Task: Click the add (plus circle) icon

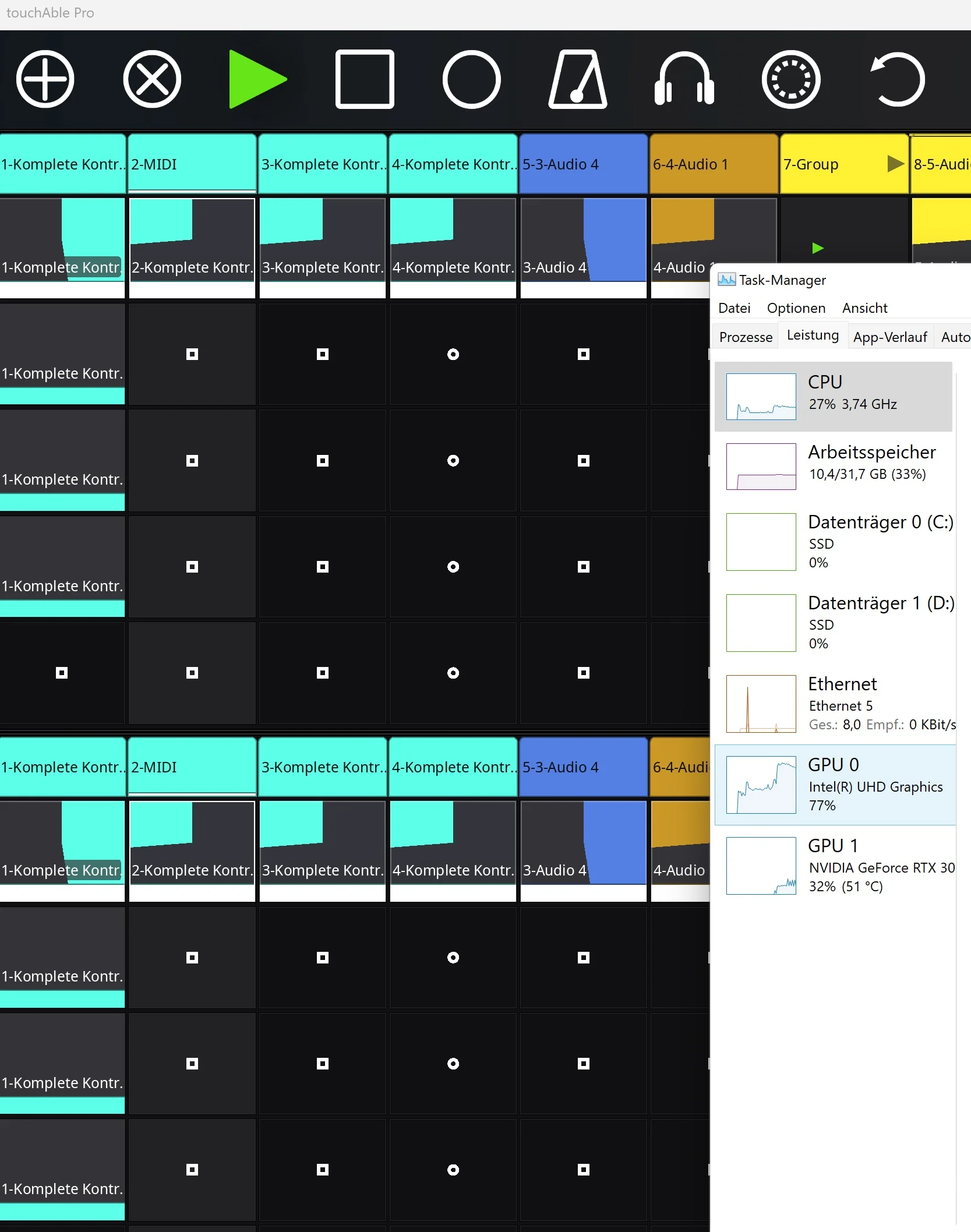Action: coord(45,79)
